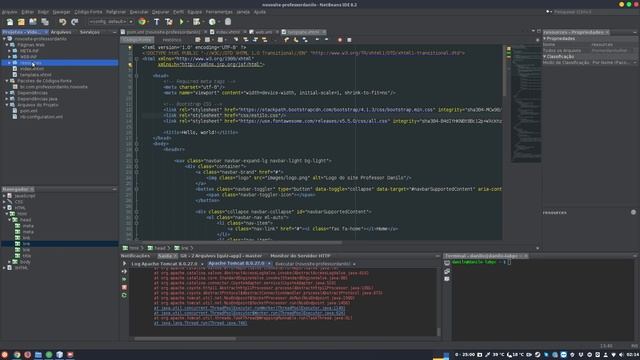Click the Save All toolbar icon

[44, 22]
